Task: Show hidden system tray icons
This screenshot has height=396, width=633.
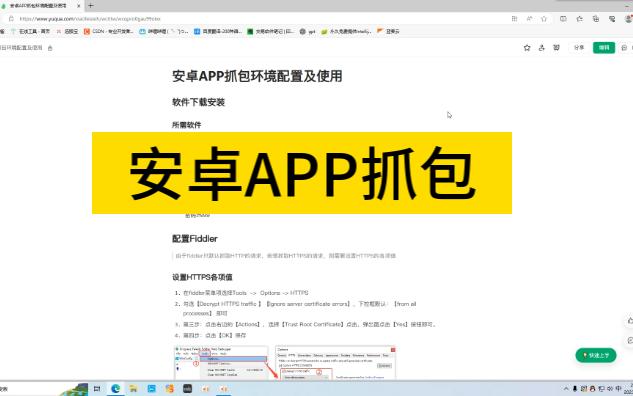Action: pyautogui.click(x=566, y=389)
